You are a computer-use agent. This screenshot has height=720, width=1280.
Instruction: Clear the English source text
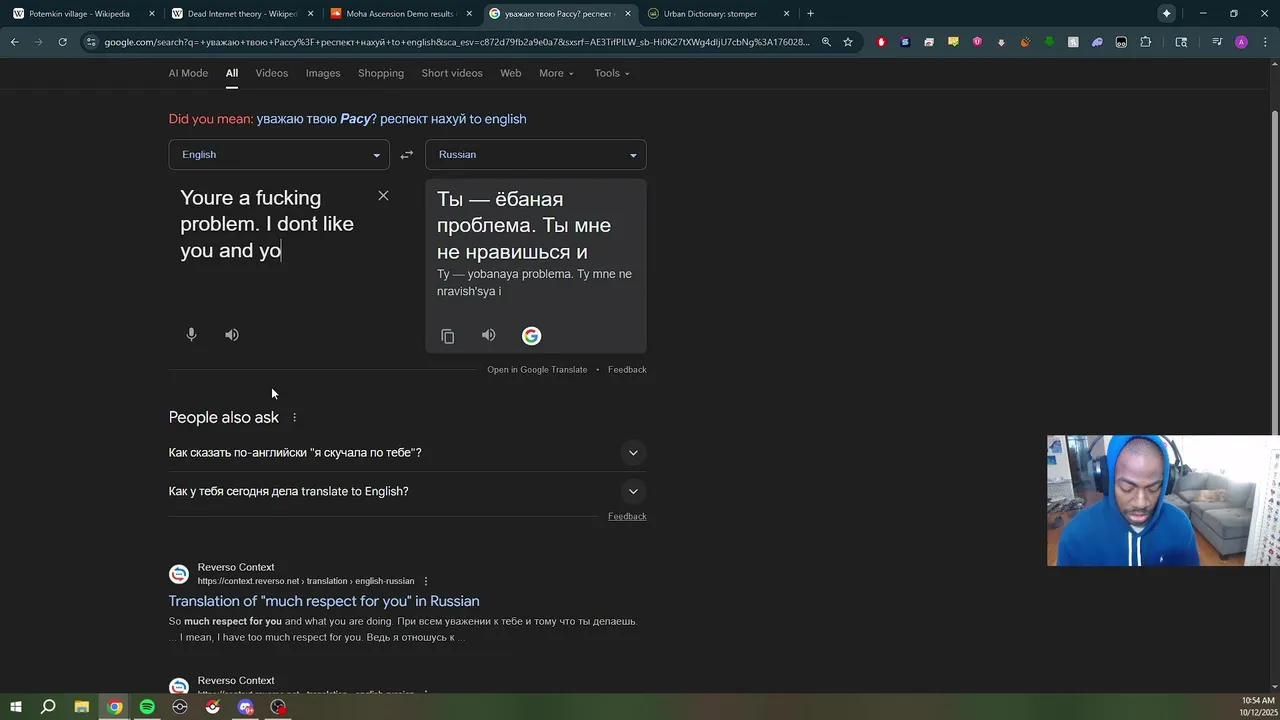383,195
